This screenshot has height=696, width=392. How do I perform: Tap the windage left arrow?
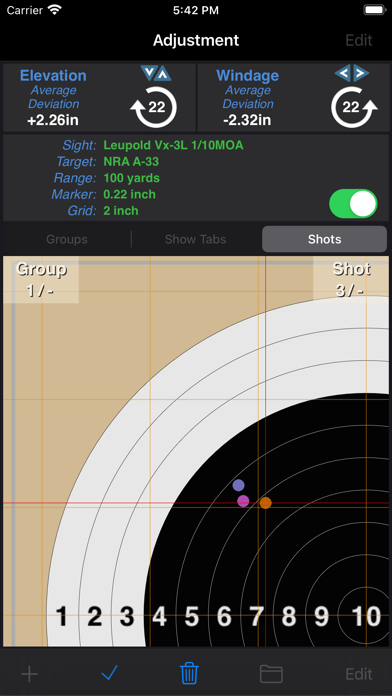click(343, 73)
